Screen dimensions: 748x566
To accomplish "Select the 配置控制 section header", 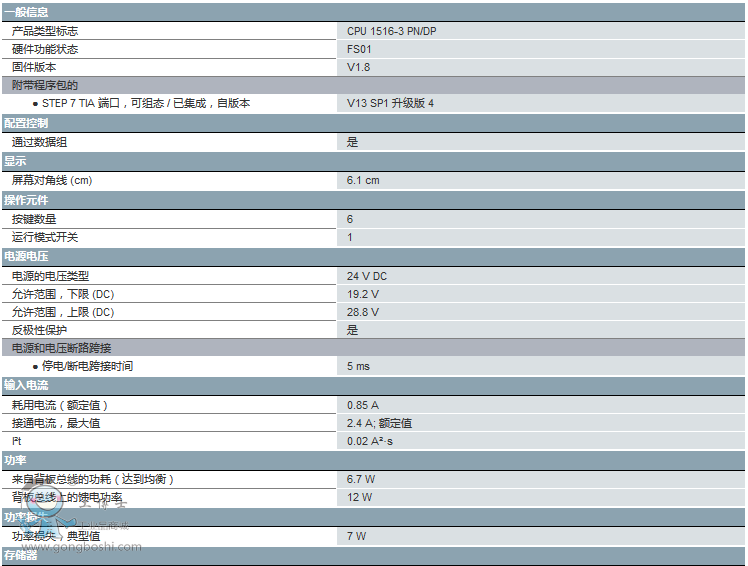I will tap(26, 123).
